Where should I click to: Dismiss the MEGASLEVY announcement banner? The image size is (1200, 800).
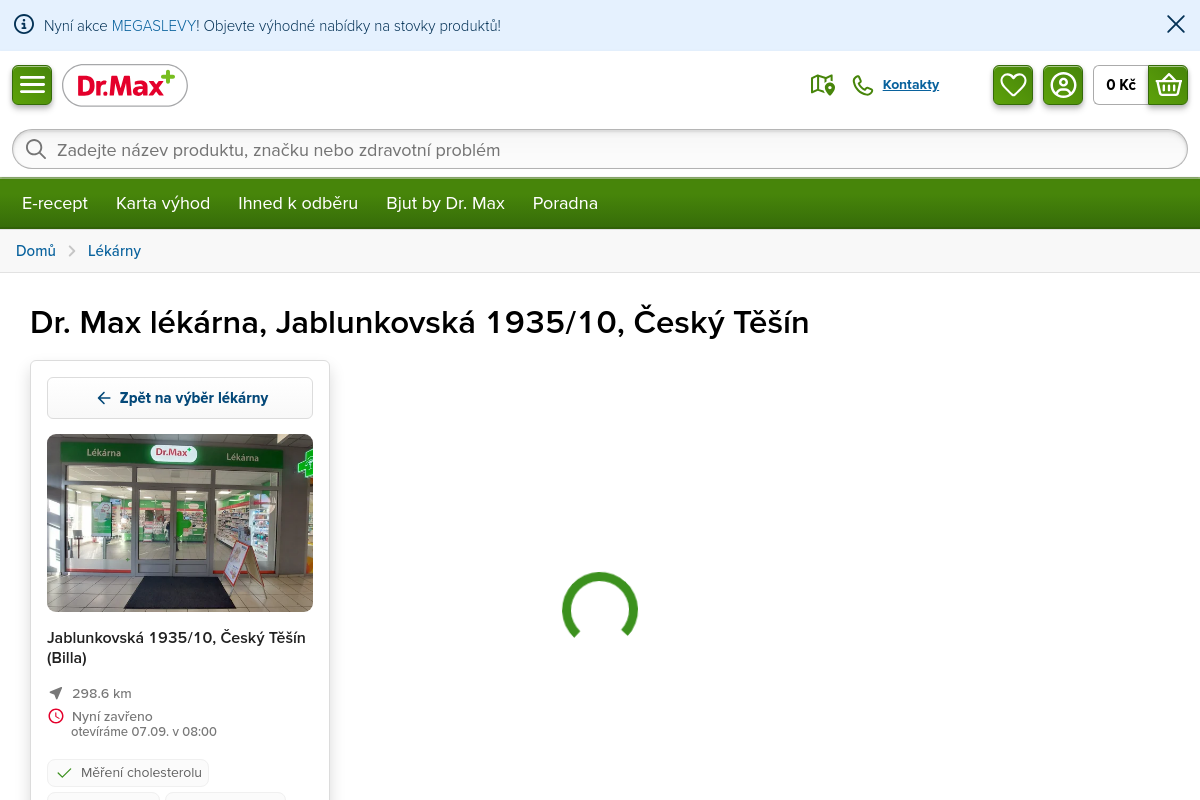pyautogui.click(x=1176, y=25)
